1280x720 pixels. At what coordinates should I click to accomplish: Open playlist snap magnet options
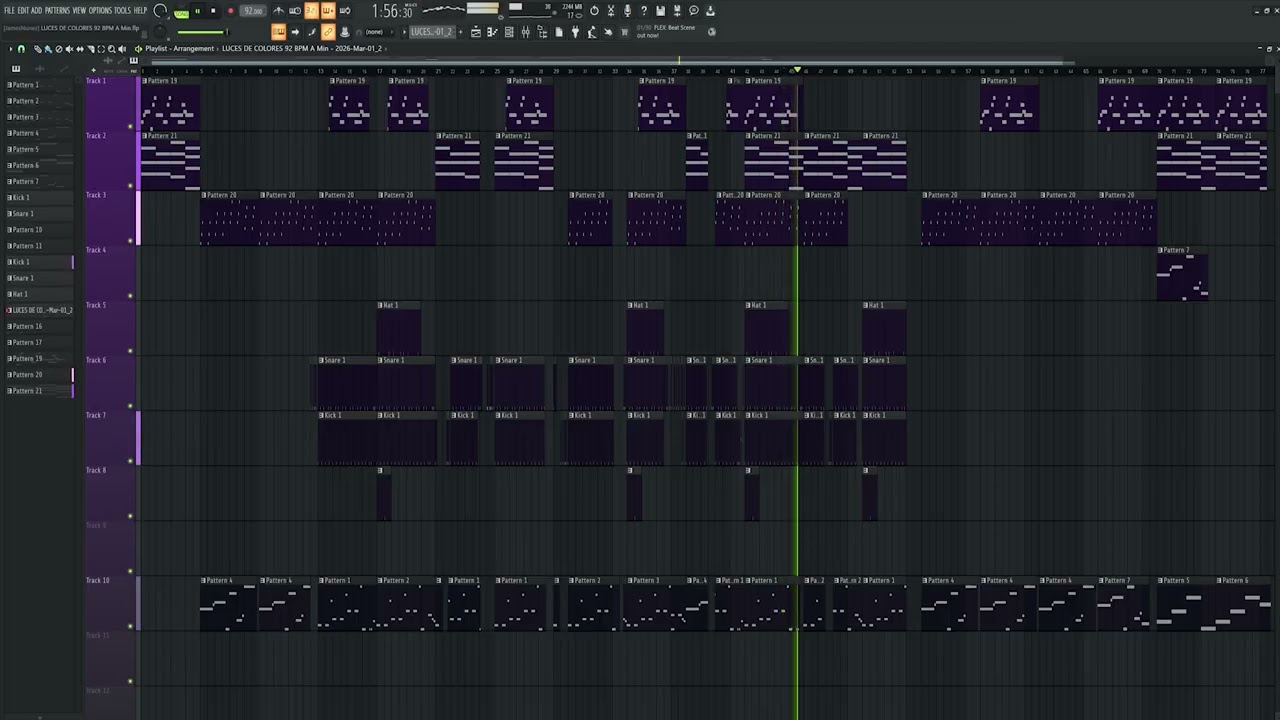tap(21, 49)
